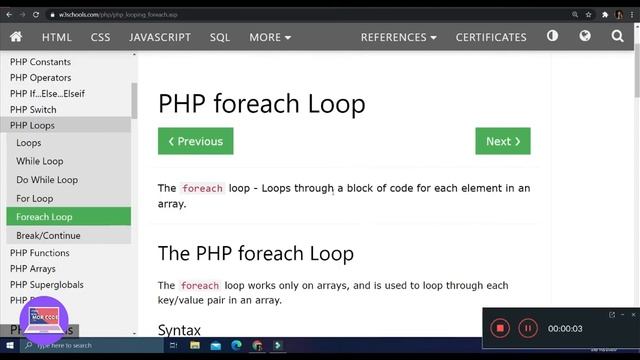This screenshot has width=640, height=360.
Task: Open PHP Constants in sidebar
Action: click(x=40, y=62)
